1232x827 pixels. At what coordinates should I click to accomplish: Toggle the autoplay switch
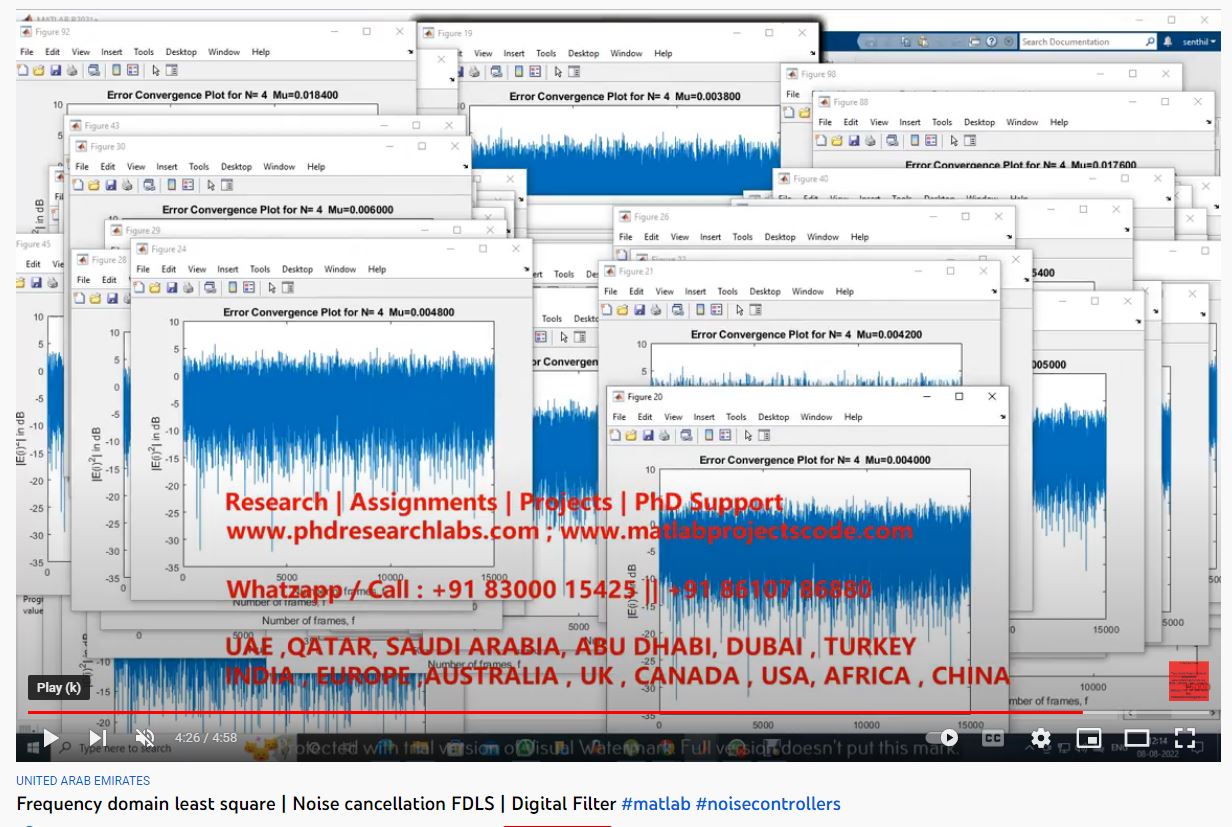click(x=943, y=738)
